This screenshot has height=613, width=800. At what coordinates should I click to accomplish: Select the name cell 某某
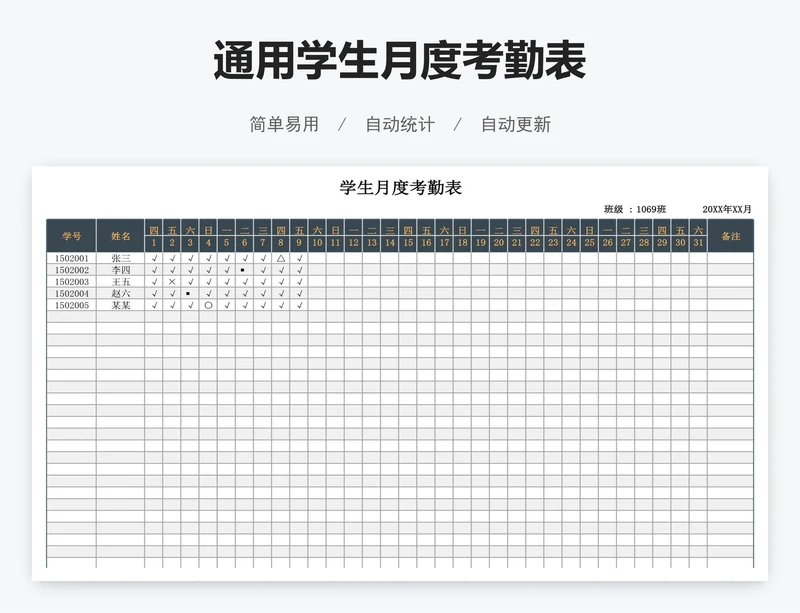[120, 305]
